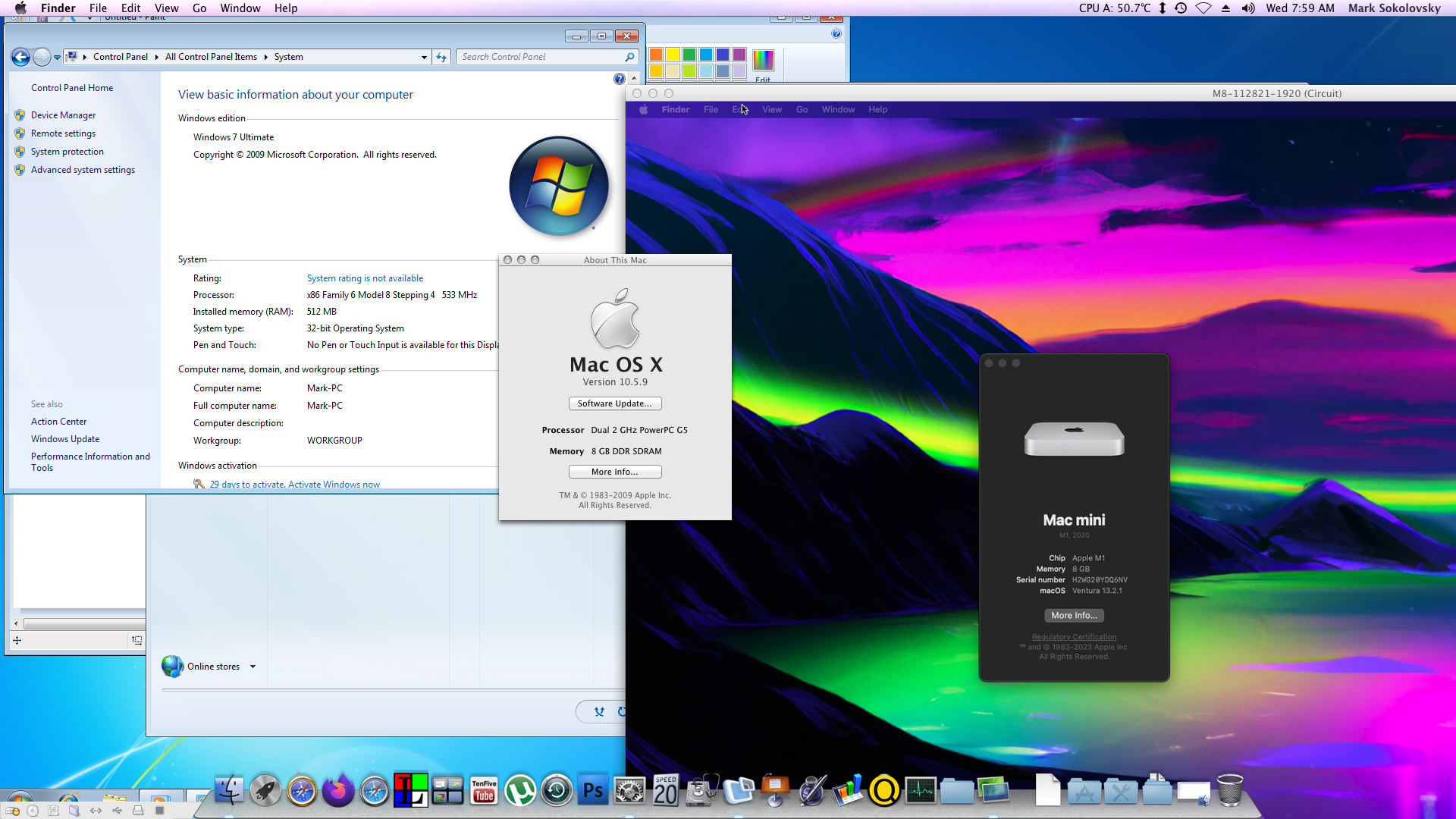
Task: Open Keynote from the Dock
Action: [775, 791]
